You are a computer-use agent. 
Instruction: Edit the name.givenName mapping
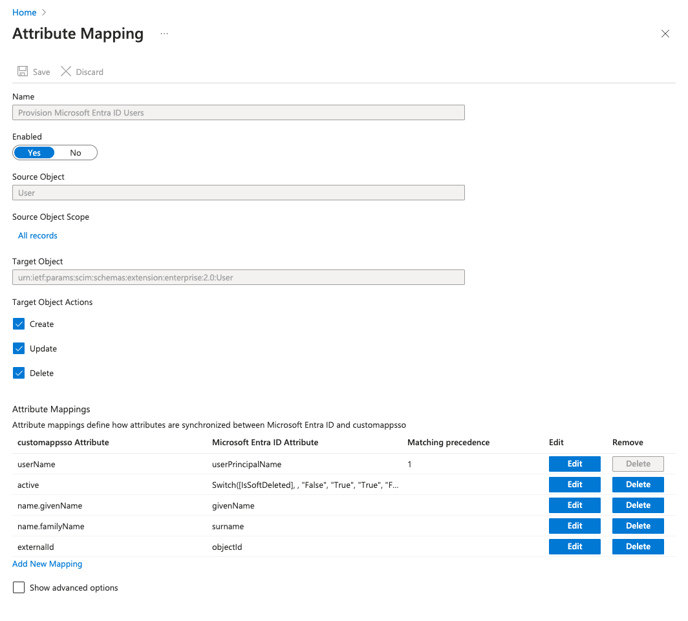[x=574, y=505]
